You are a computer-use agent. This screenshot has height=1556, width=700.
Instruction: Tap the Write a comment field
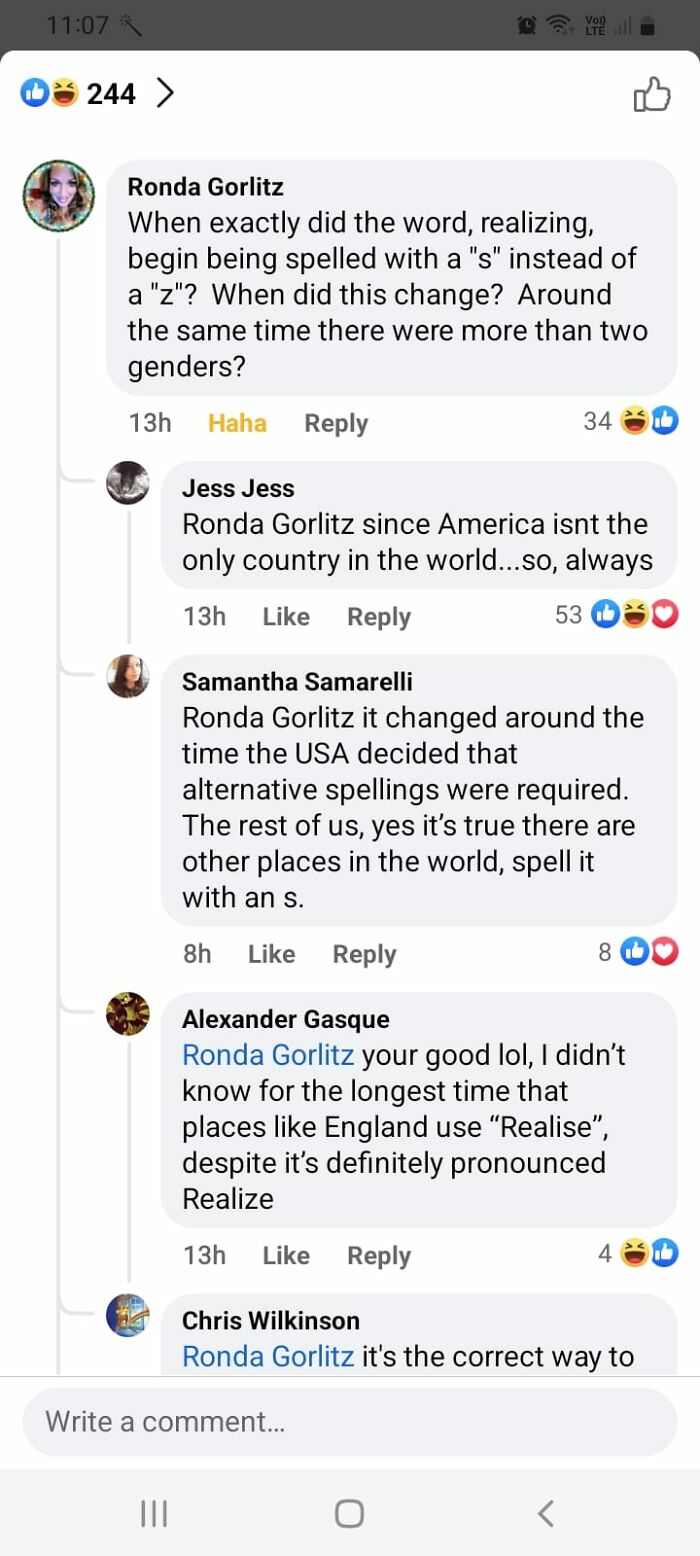pos(350,1421)
